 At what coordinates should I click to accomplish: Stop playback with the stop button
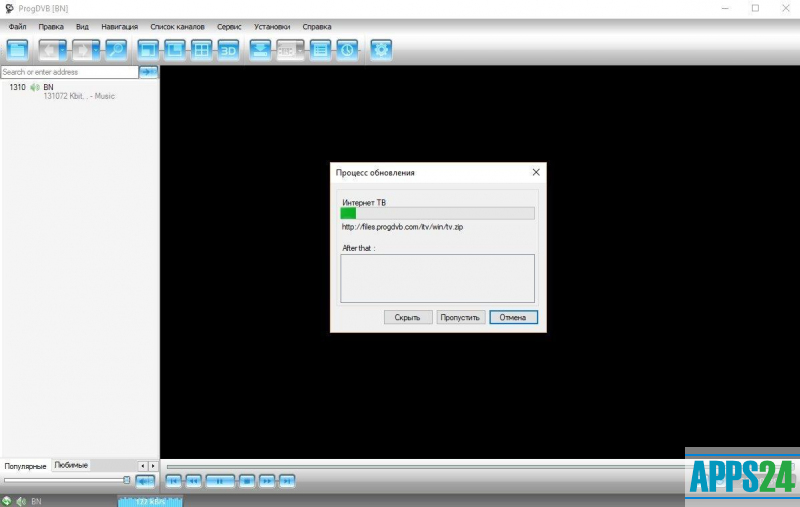click(247, 481)
